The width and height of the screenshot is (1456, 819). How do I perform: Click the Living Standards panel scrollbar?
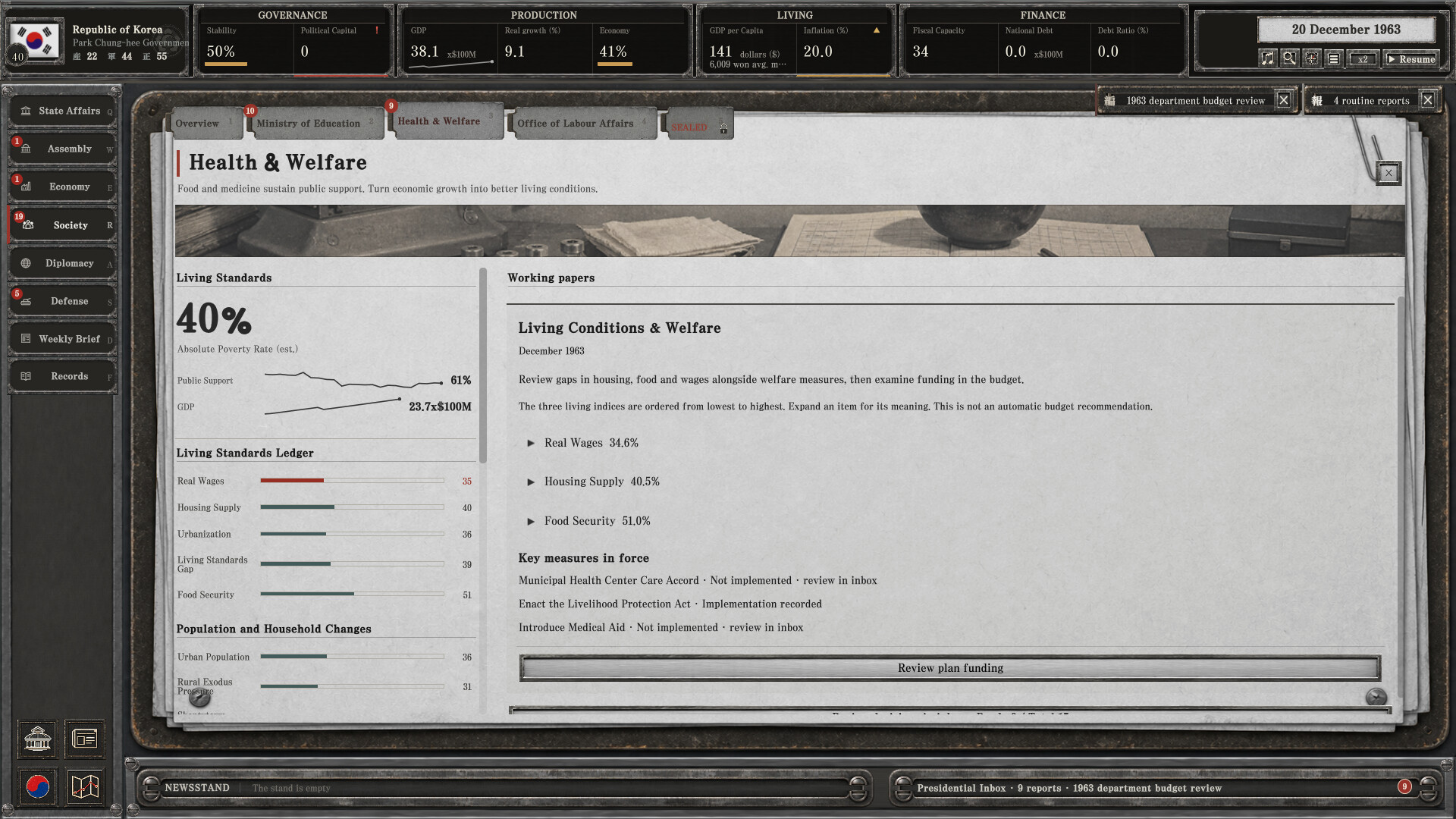(x=482, y=366)
